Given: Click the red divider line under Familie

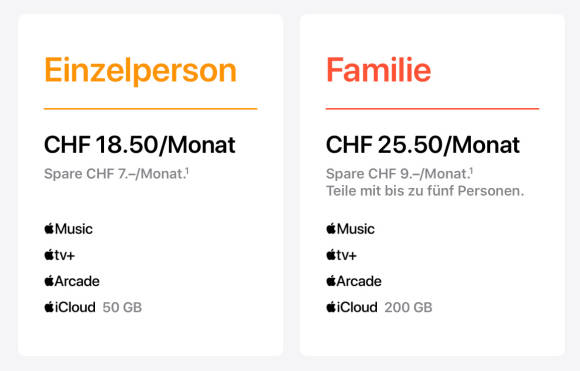Looking at the screenshot, I should coord(432,109).
